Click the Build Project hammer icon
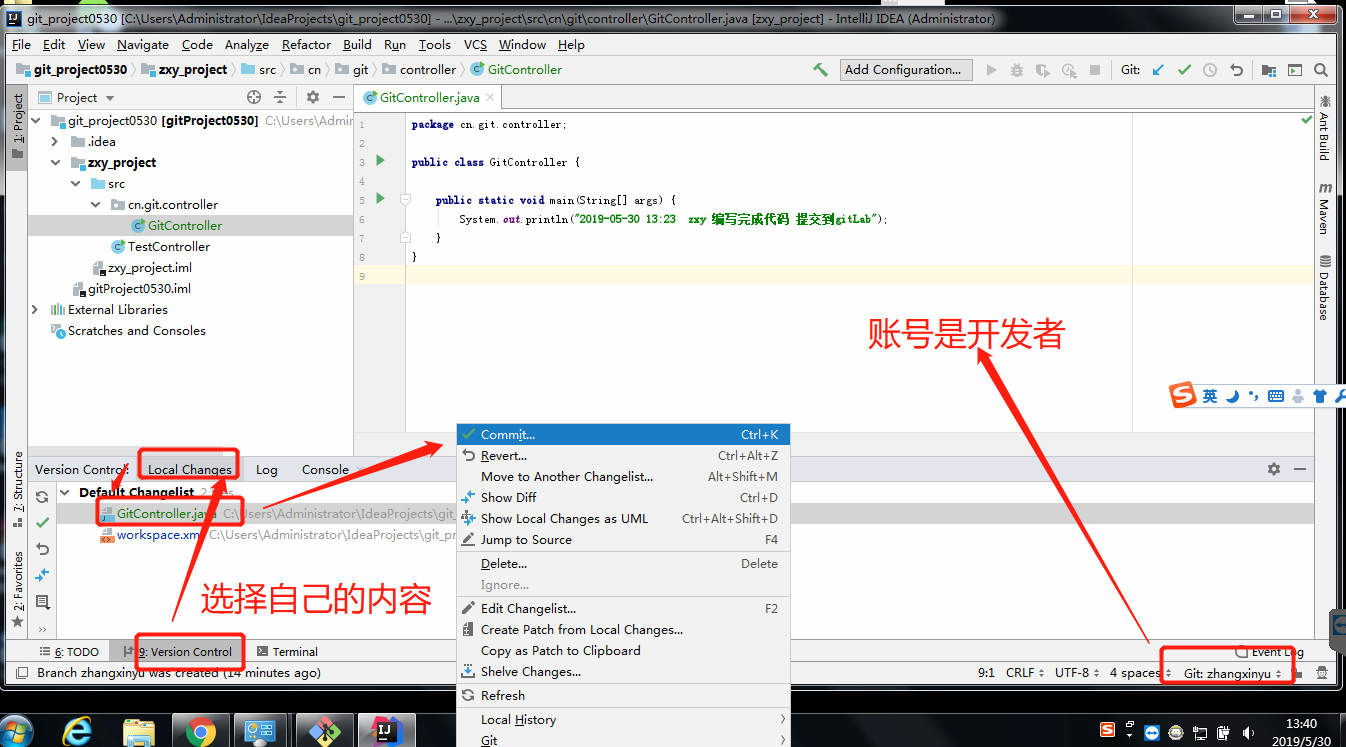This screenshot has width=1346, height=747. tap(820, 70)
